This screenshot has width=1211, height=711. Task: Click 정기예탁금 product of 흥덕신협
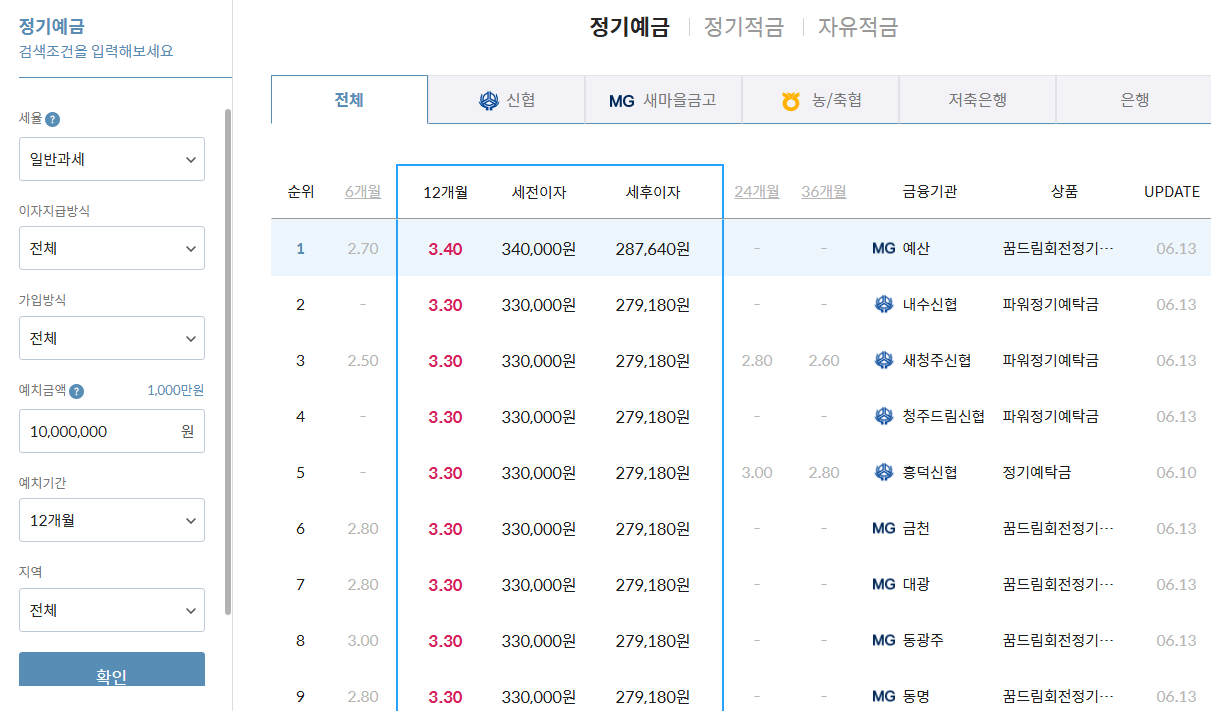tap(1037, 472)
